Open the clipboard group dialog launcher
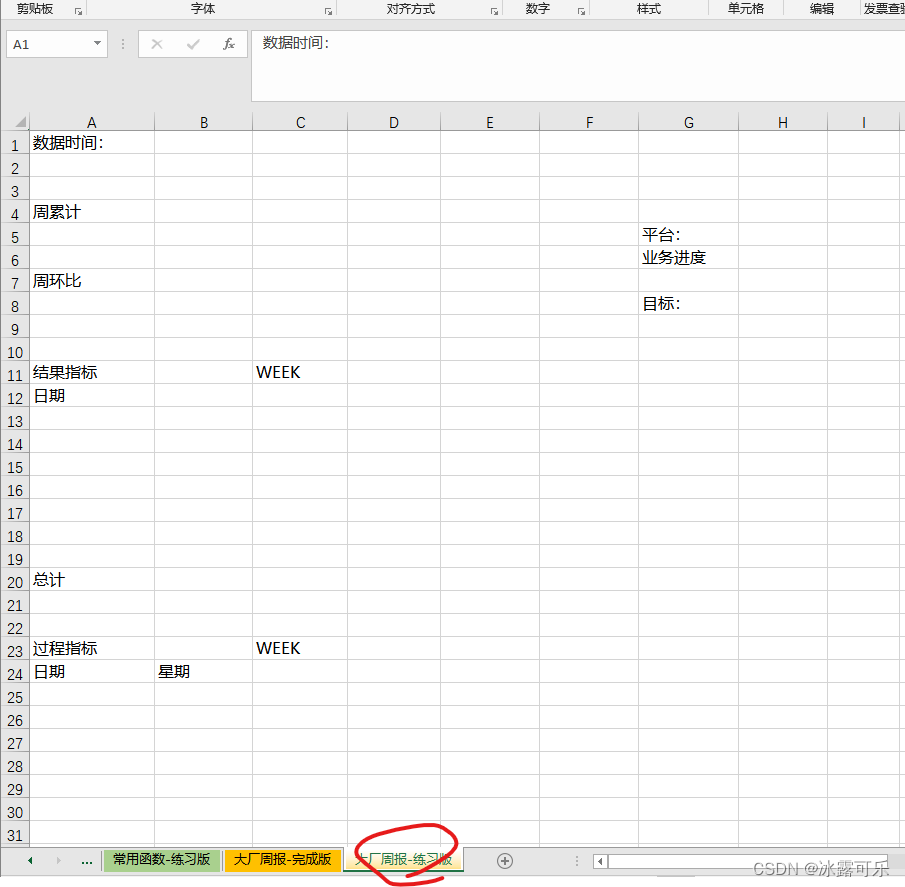The width and height of the screenshot is (905, 887). [x=78, y=12]
